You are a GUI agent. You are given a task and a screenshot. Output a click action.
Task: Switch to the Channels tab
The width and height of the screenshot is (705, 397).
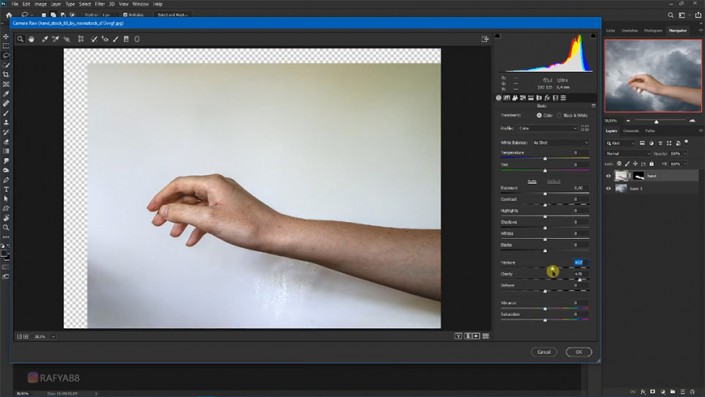(631, 131)
